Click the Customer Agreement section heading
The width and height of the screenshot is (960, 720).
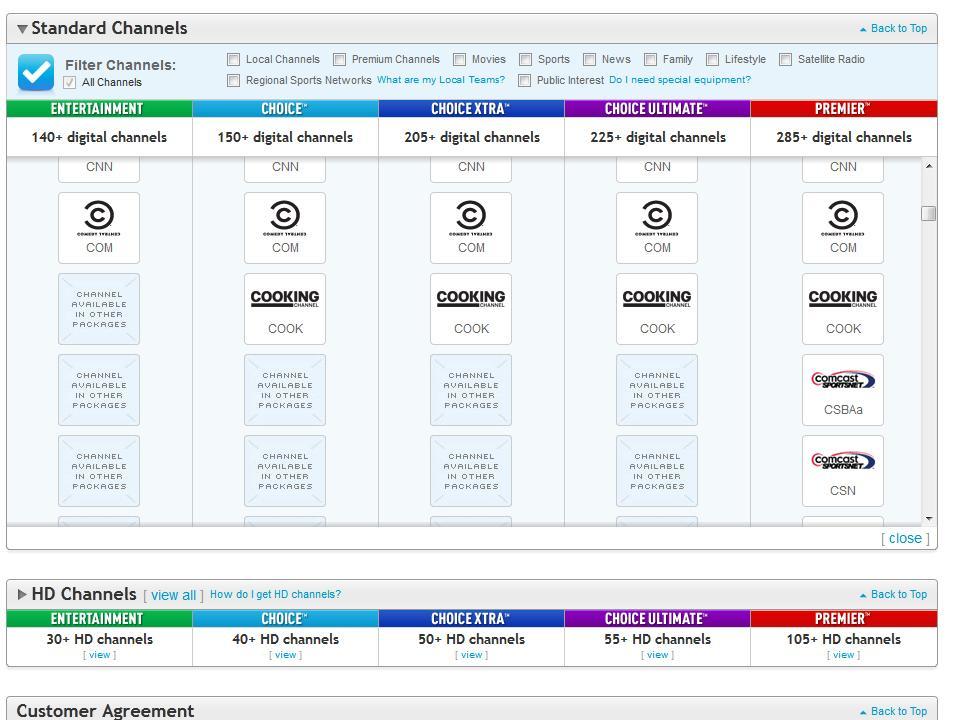pos(105,710)
